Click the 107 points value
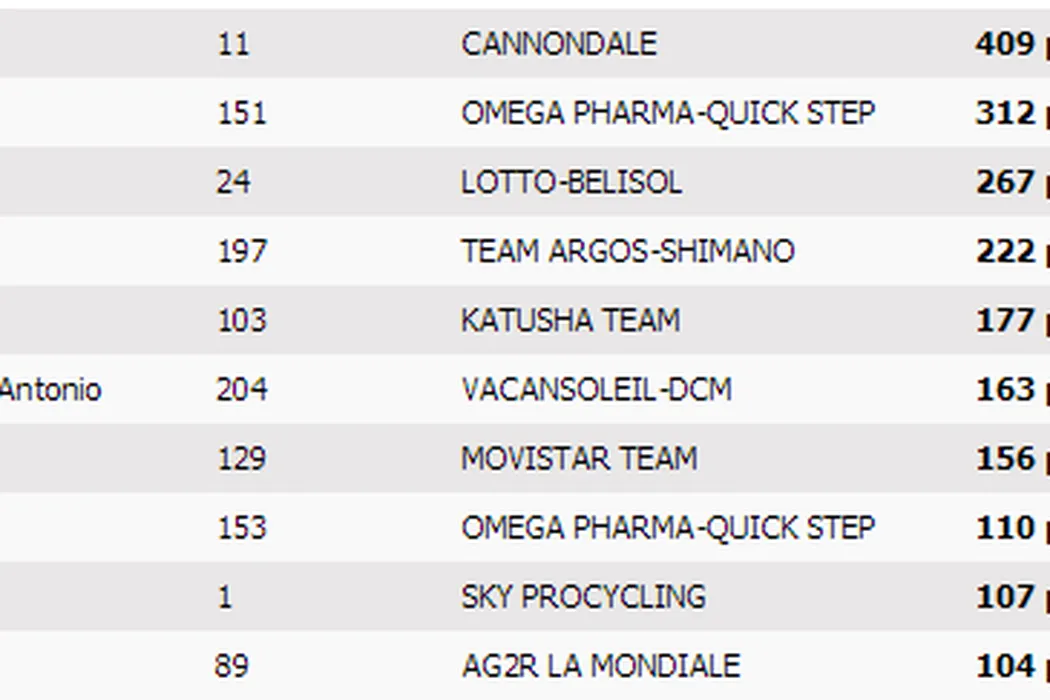The width and height of the screenshot is (1050, 700). (1005, 596)
